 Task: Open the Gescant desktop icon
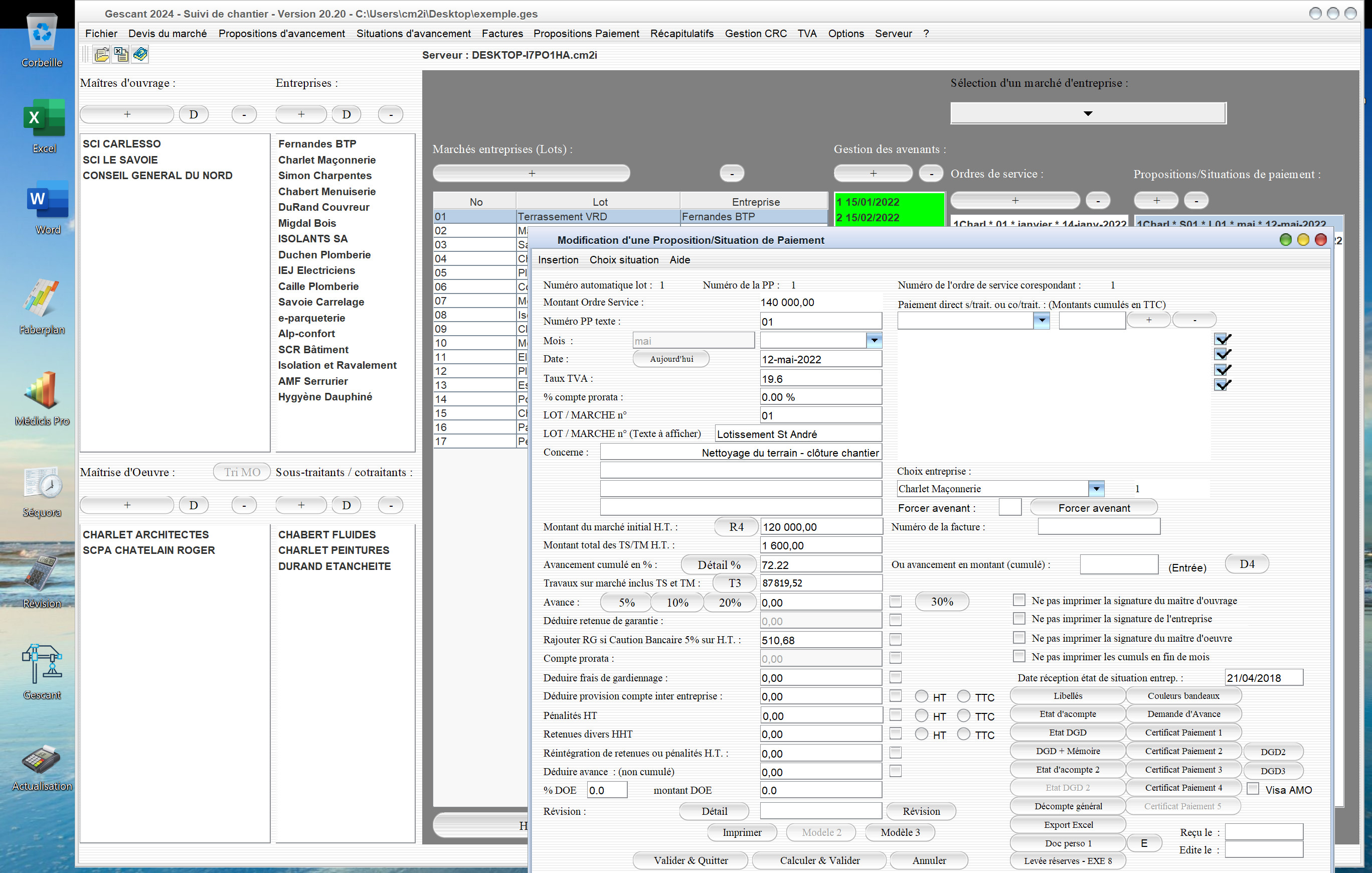42,673
